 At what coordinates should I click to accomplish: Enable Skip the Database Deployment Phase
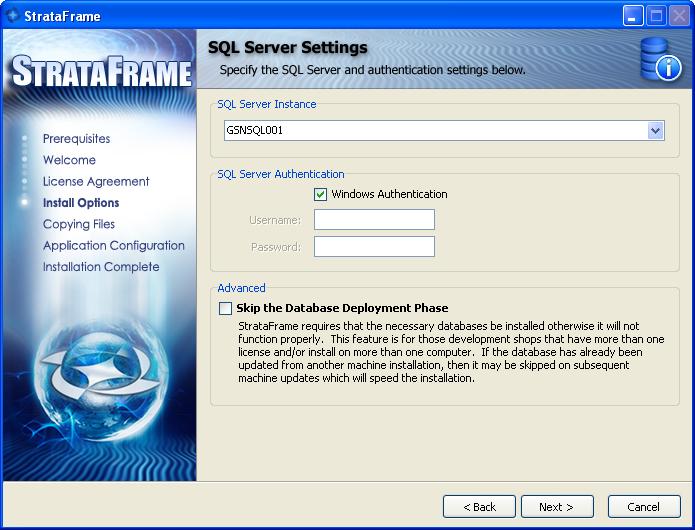(225, 309)
